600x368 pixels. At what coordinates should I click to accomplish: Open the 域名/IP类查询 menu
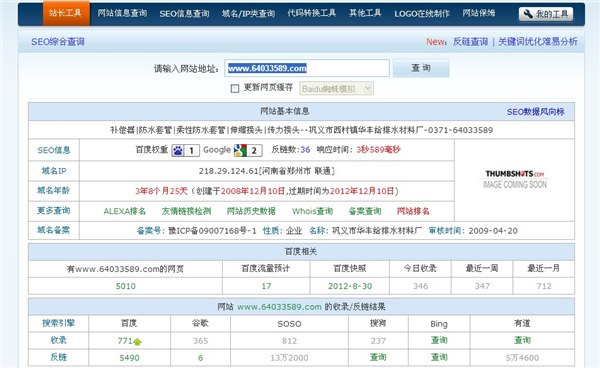point(248,14)
